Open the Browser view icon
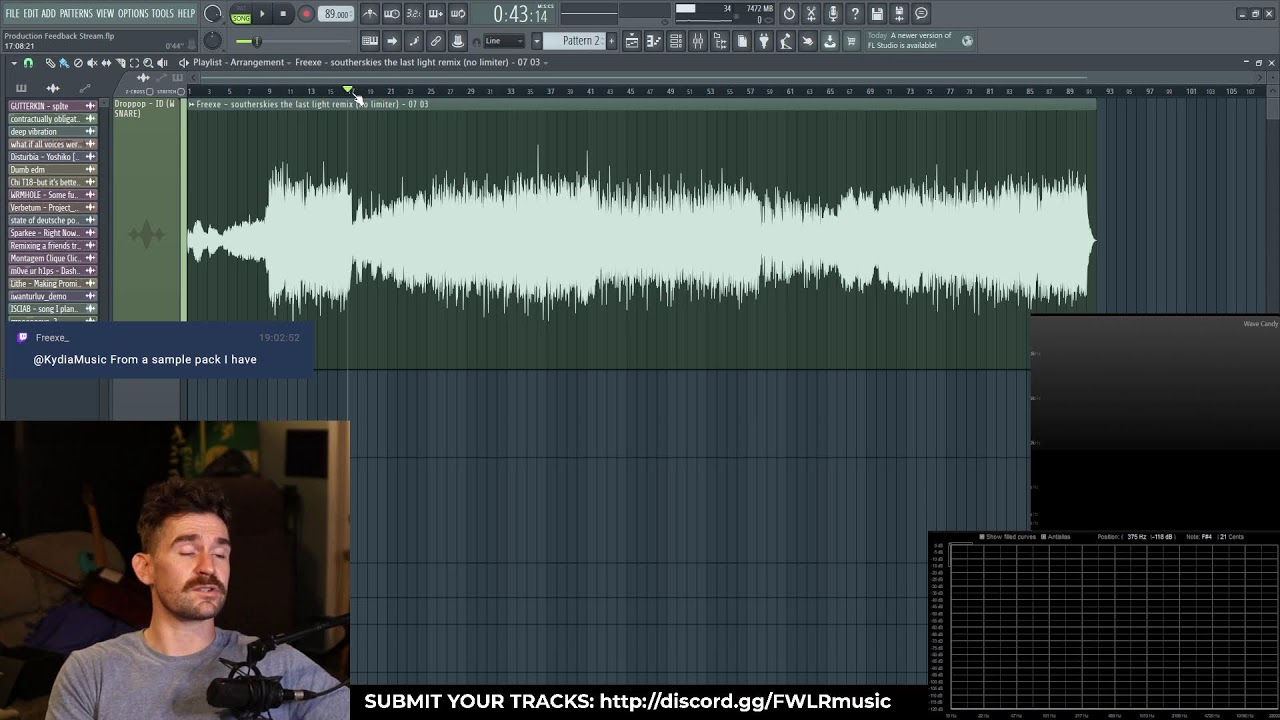This screenshot has width=1280, height=720. click(x=720, y=41)
